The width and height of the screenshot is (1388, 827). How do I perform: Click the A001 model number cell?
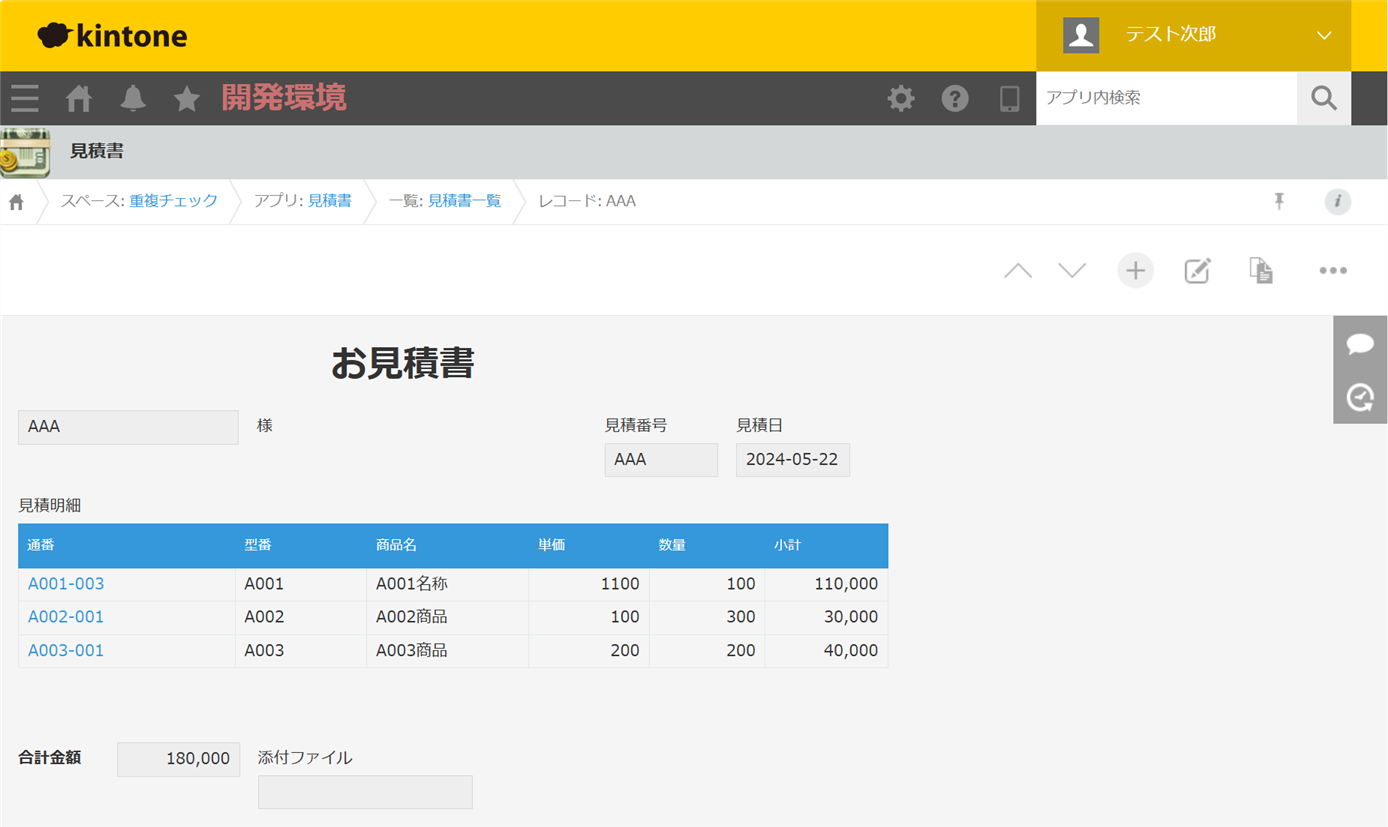coord(301,584)
